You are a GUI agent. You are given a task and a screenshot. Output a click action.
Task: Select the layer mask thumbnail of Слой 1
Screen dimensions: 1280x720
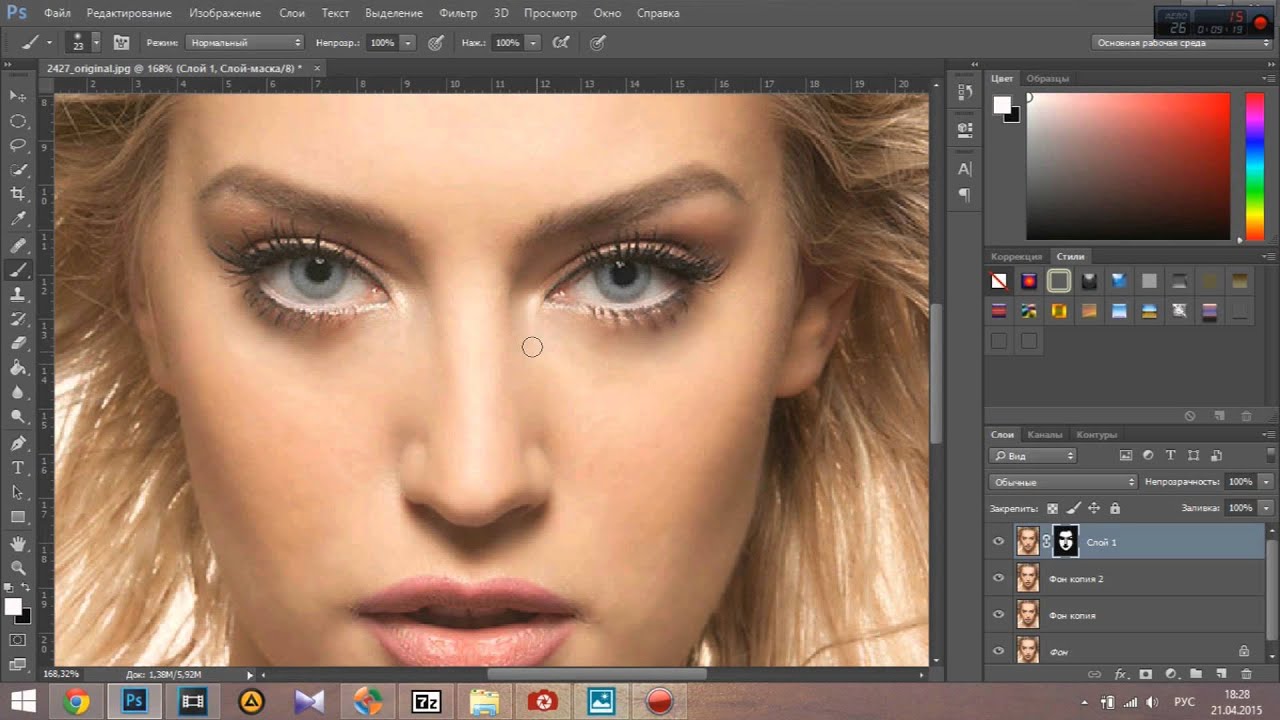pyautogui.click(x=1066, y=542)
